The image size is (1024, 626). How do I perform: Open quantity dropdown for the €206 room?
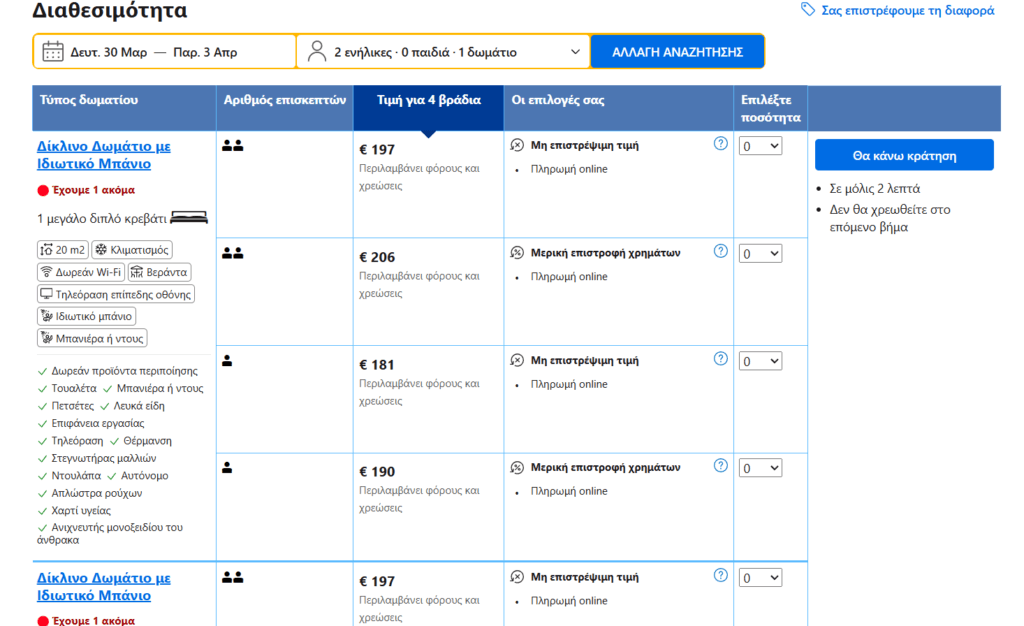(x=760, y=253)
